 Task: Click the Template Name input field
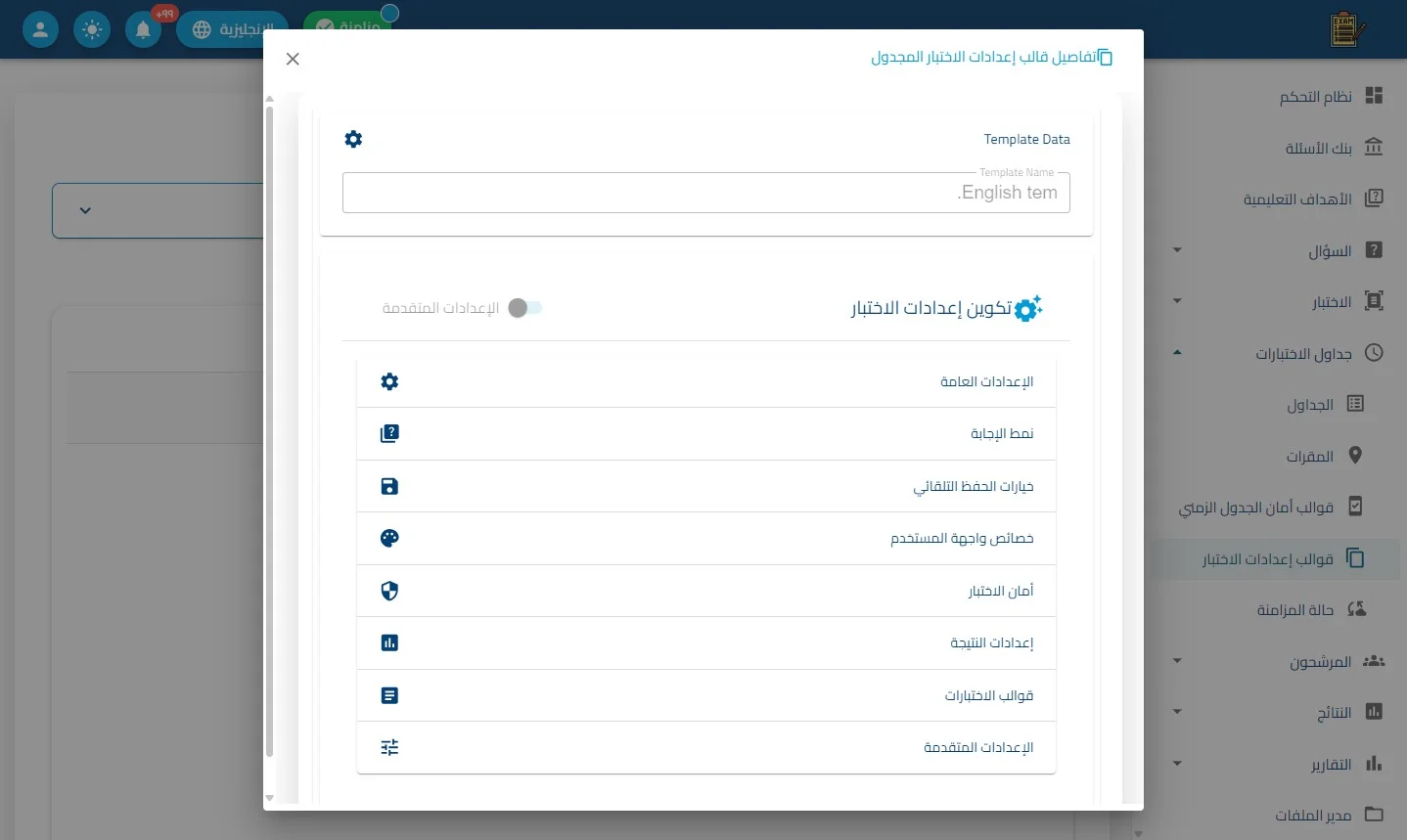[x=706, y=193]
